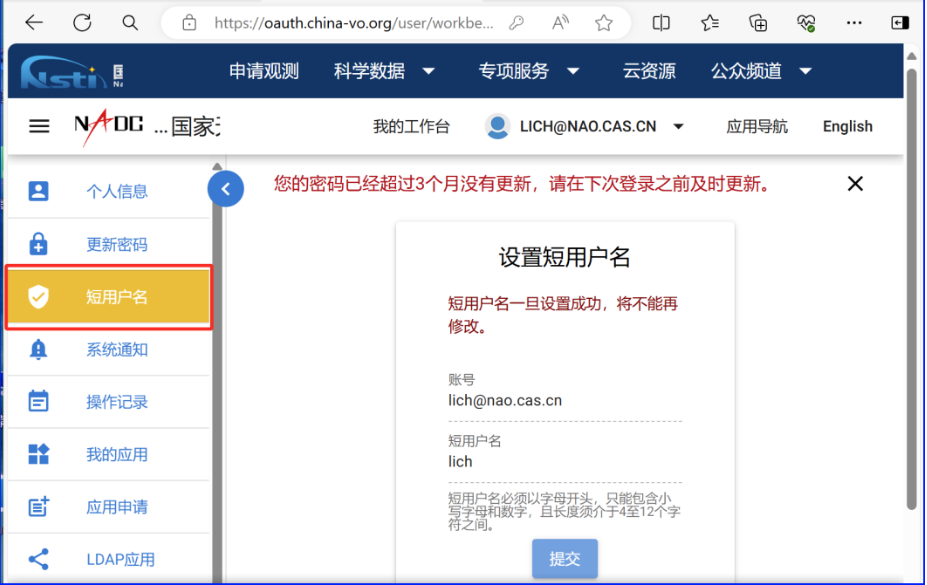
Task: Switch language to English
Action: pos(847,126)
